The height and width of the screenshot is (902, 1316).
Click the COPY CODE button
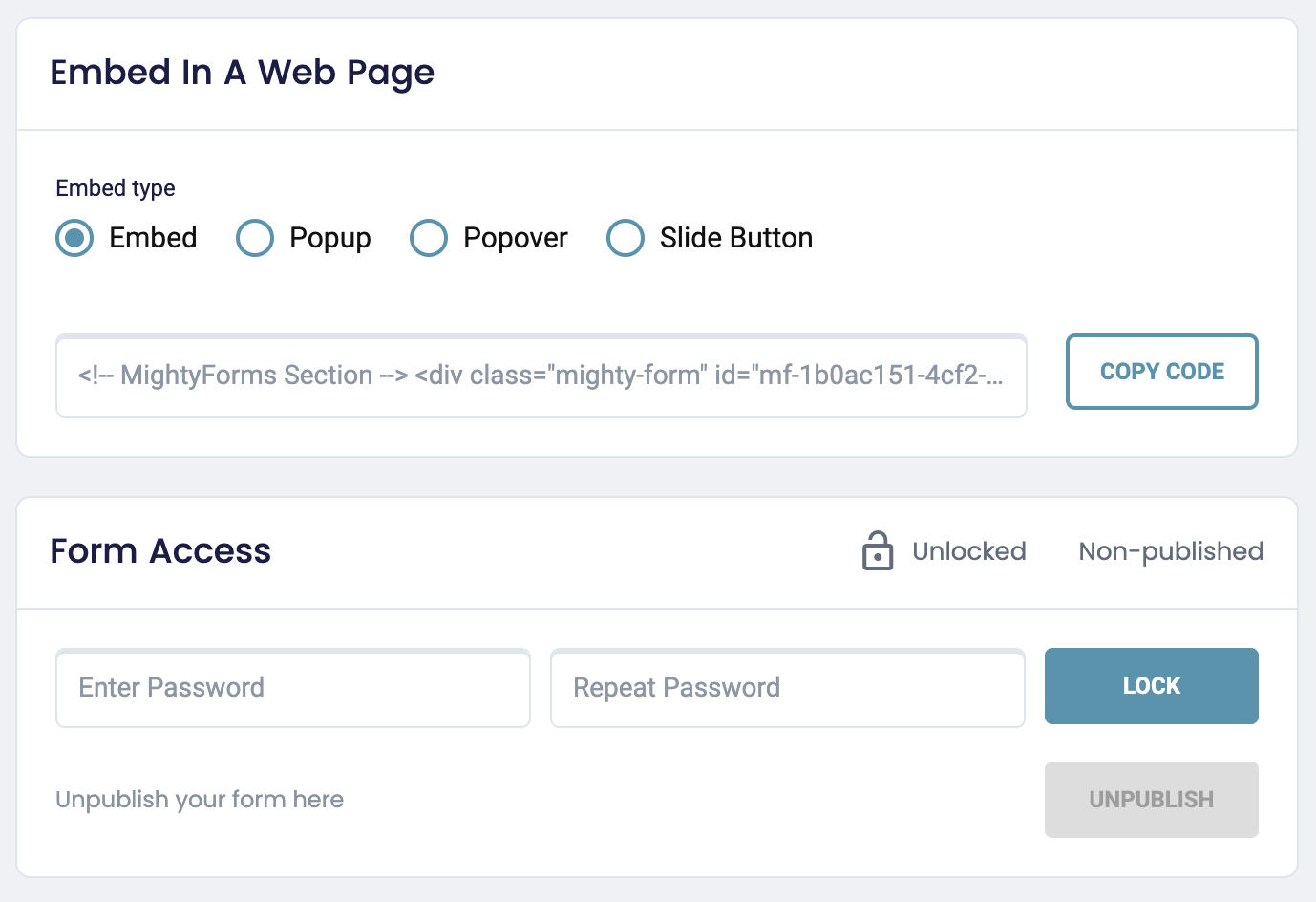(1161, 372)
